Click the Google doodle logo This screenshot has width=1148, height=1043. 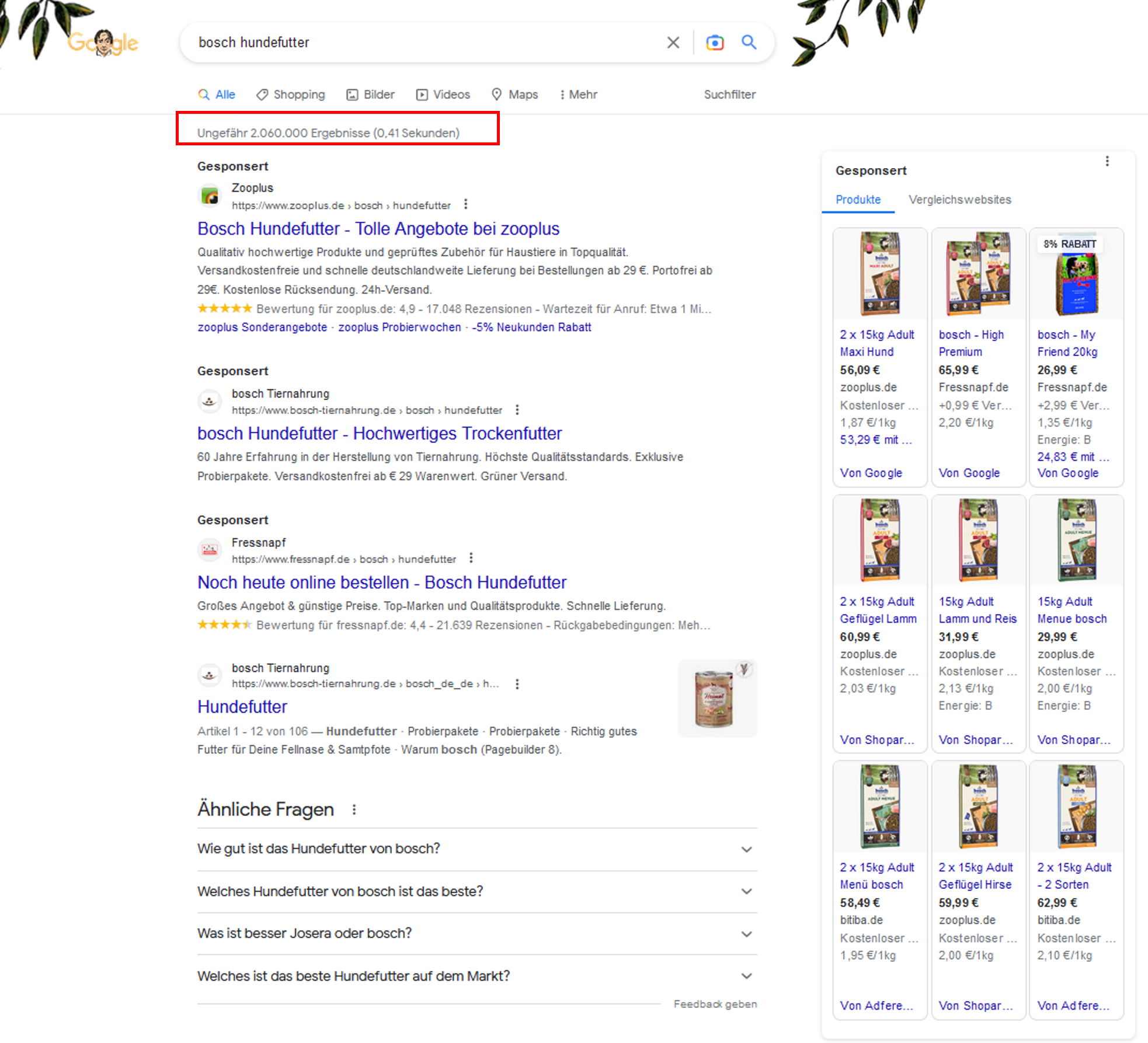pyautogui.click(x=103, y=43)
